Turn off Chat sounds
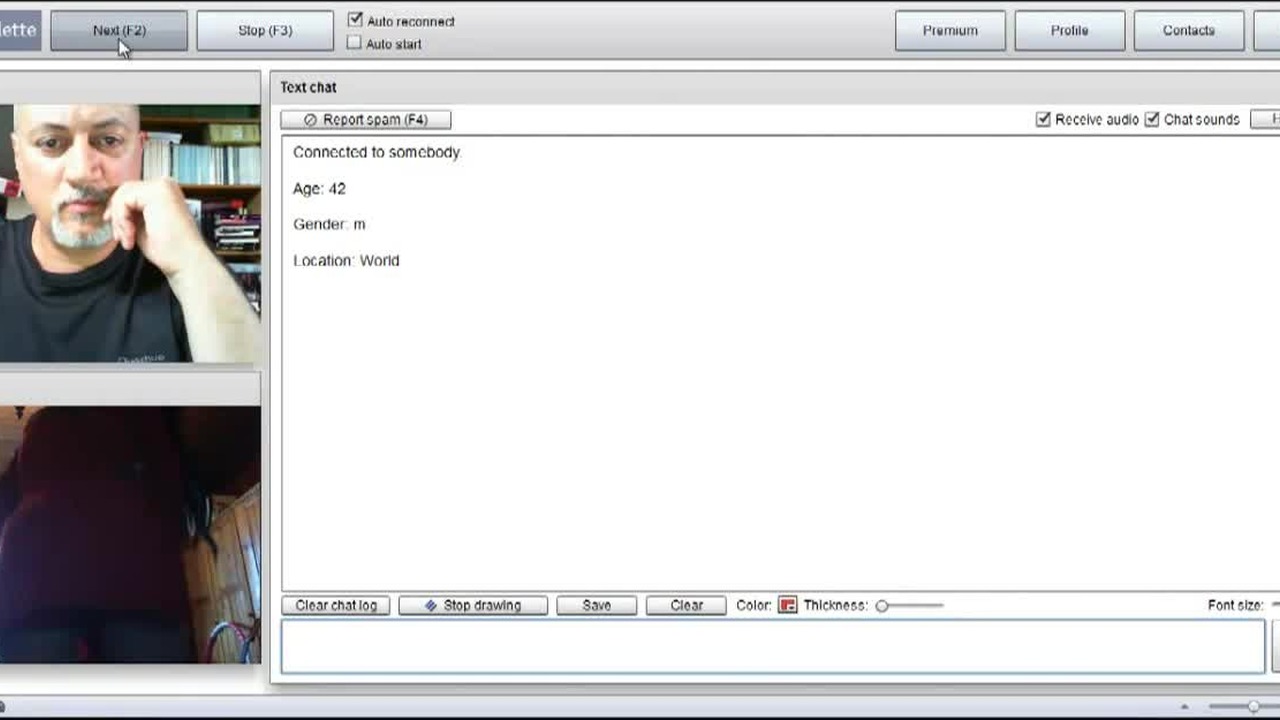1280x720 pixels. point(1152,120)
